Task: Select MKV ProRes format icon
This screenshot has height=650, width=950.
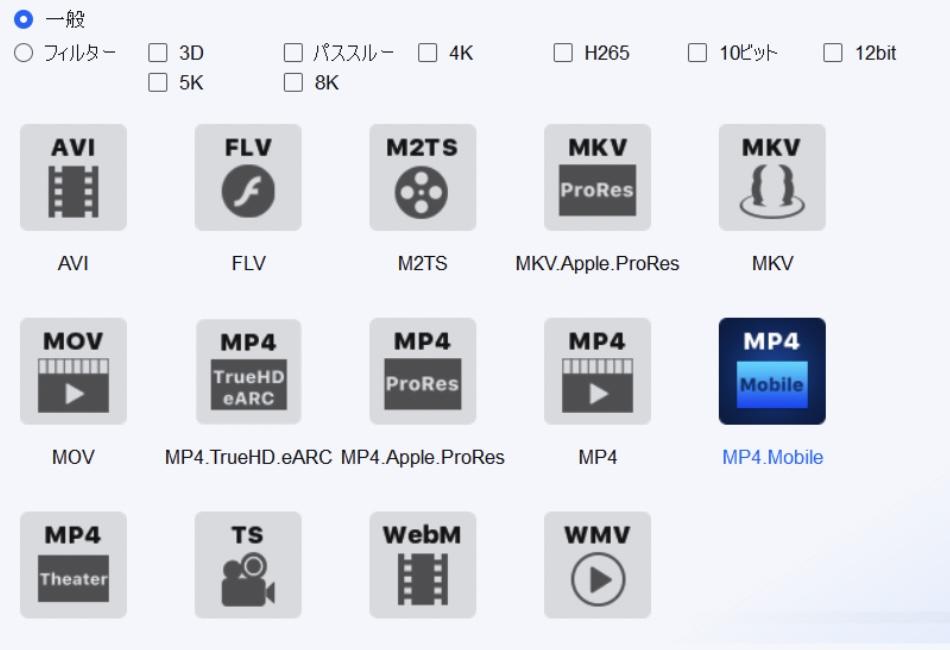Action: tap(597, 177)
